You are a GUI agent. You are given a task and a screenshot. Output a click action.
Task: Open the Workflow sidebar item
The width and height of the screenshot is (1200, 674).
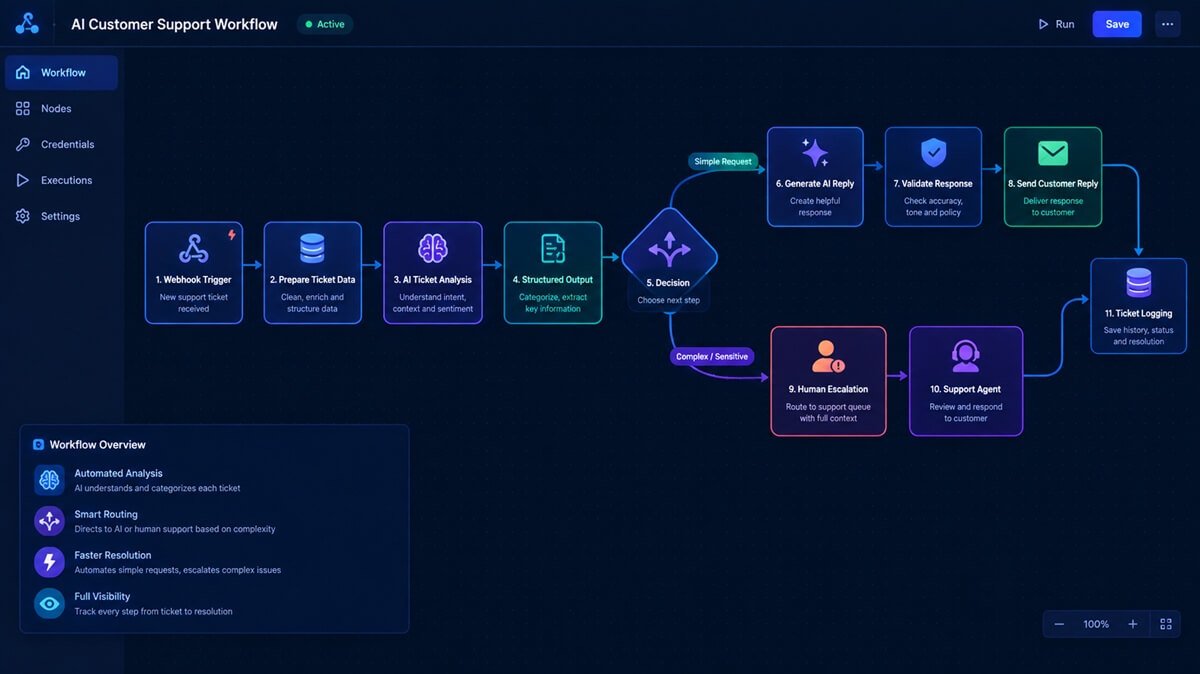tap(61, 73)
